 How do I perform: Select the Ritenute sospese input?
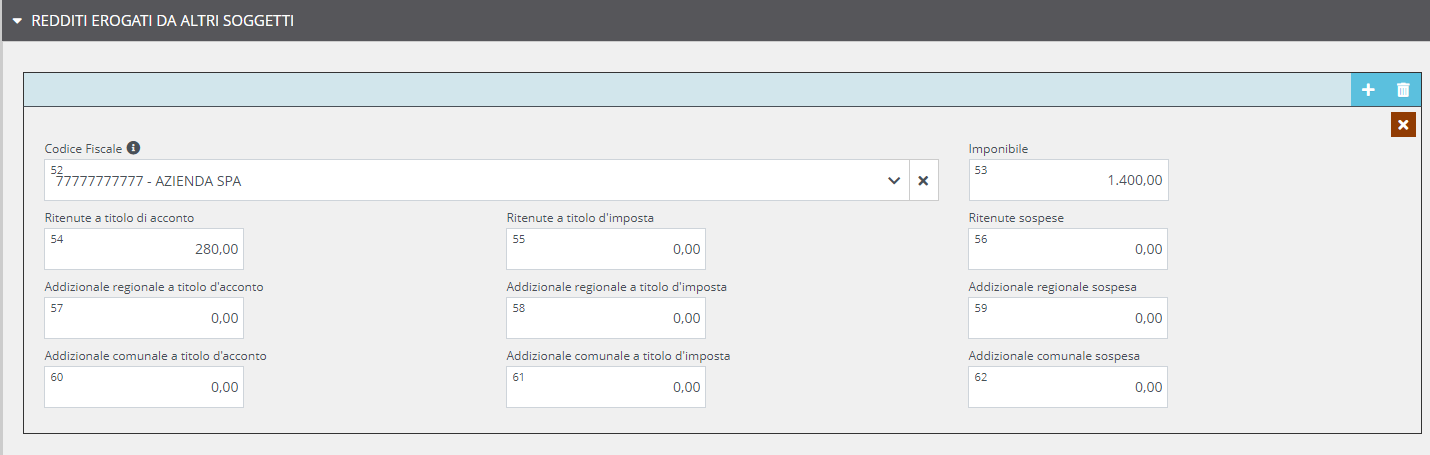pyautogui.click(x=1068, y=250)
